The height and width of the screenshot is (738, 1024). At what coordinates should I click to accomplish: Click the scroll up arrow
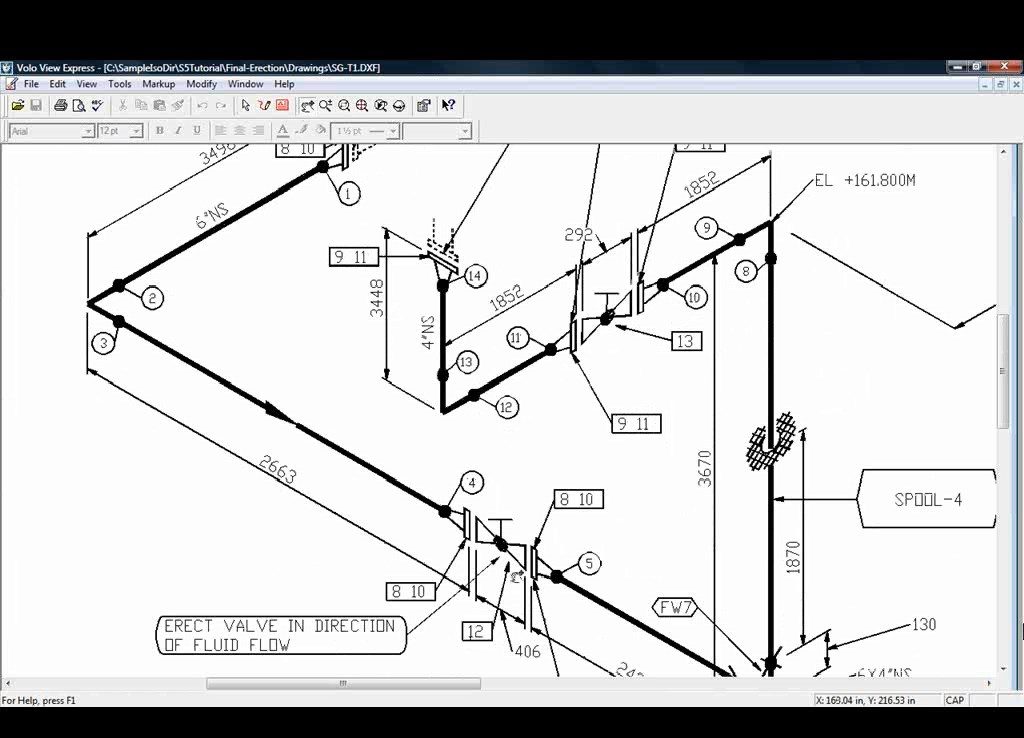[1003, 152]
